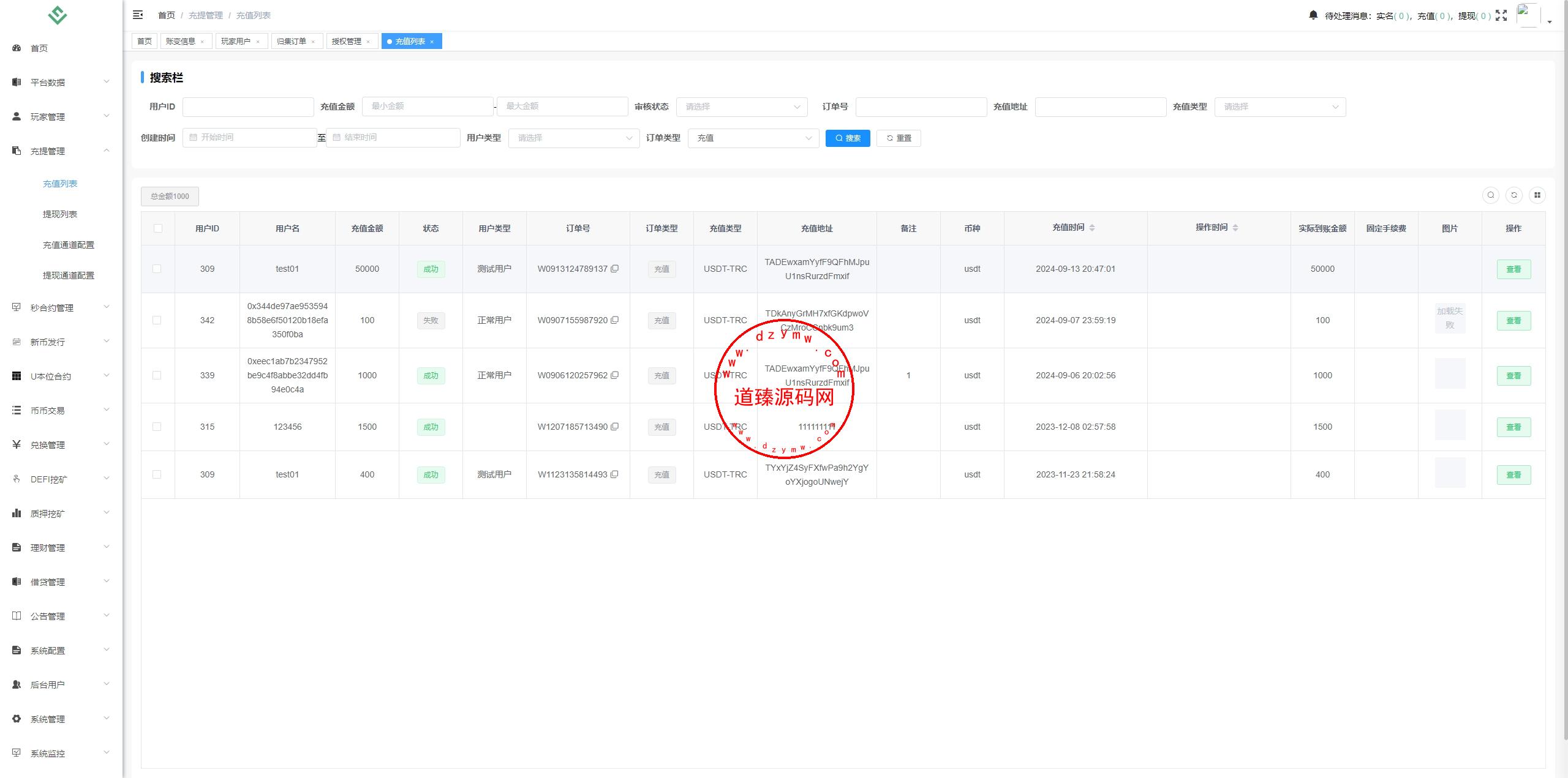The image size is (1568, 778).
Task: Copy order number W1207185713490
Action: pyautogui.click(x=615, y=427)
